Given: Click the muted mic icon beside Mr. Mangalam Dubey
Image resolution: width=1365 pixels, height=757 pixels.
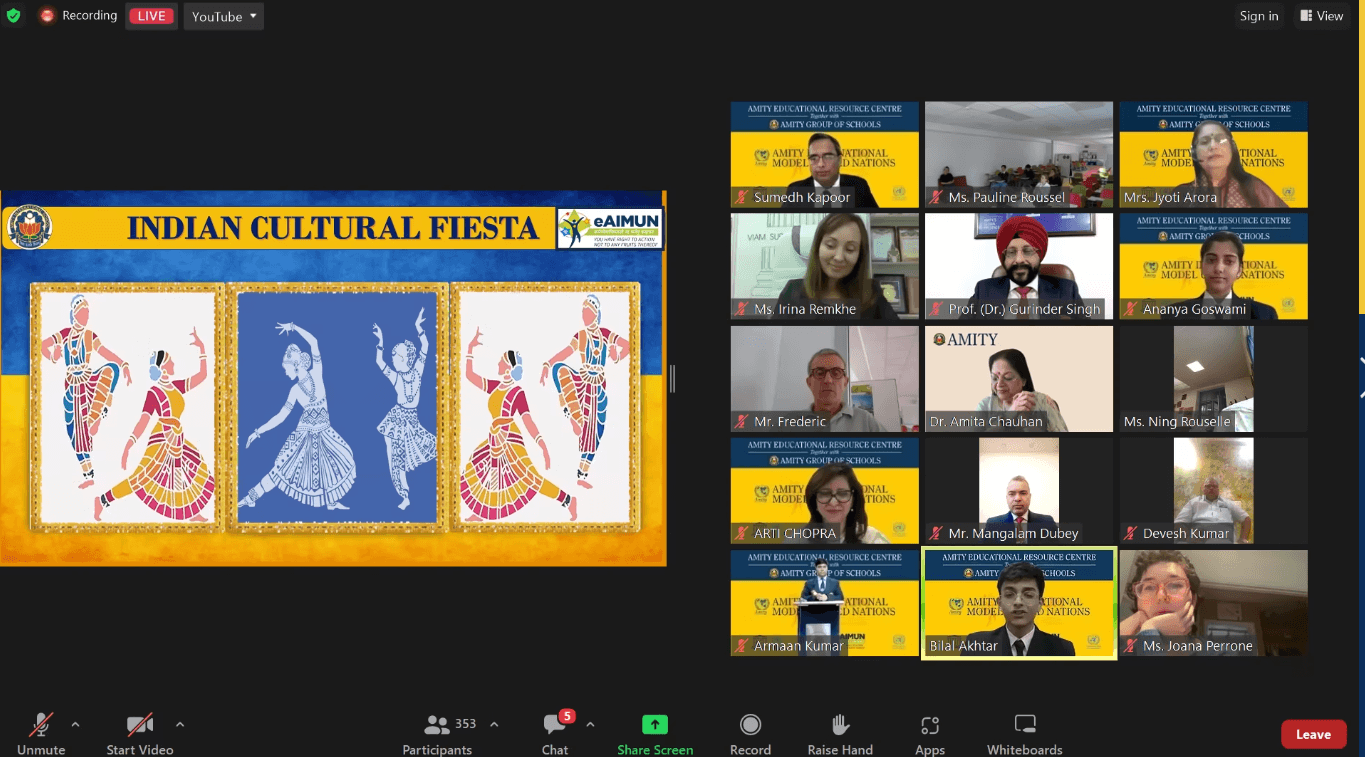Looking at the screenshot, I should pyautogui.click(x=937, y=534).
